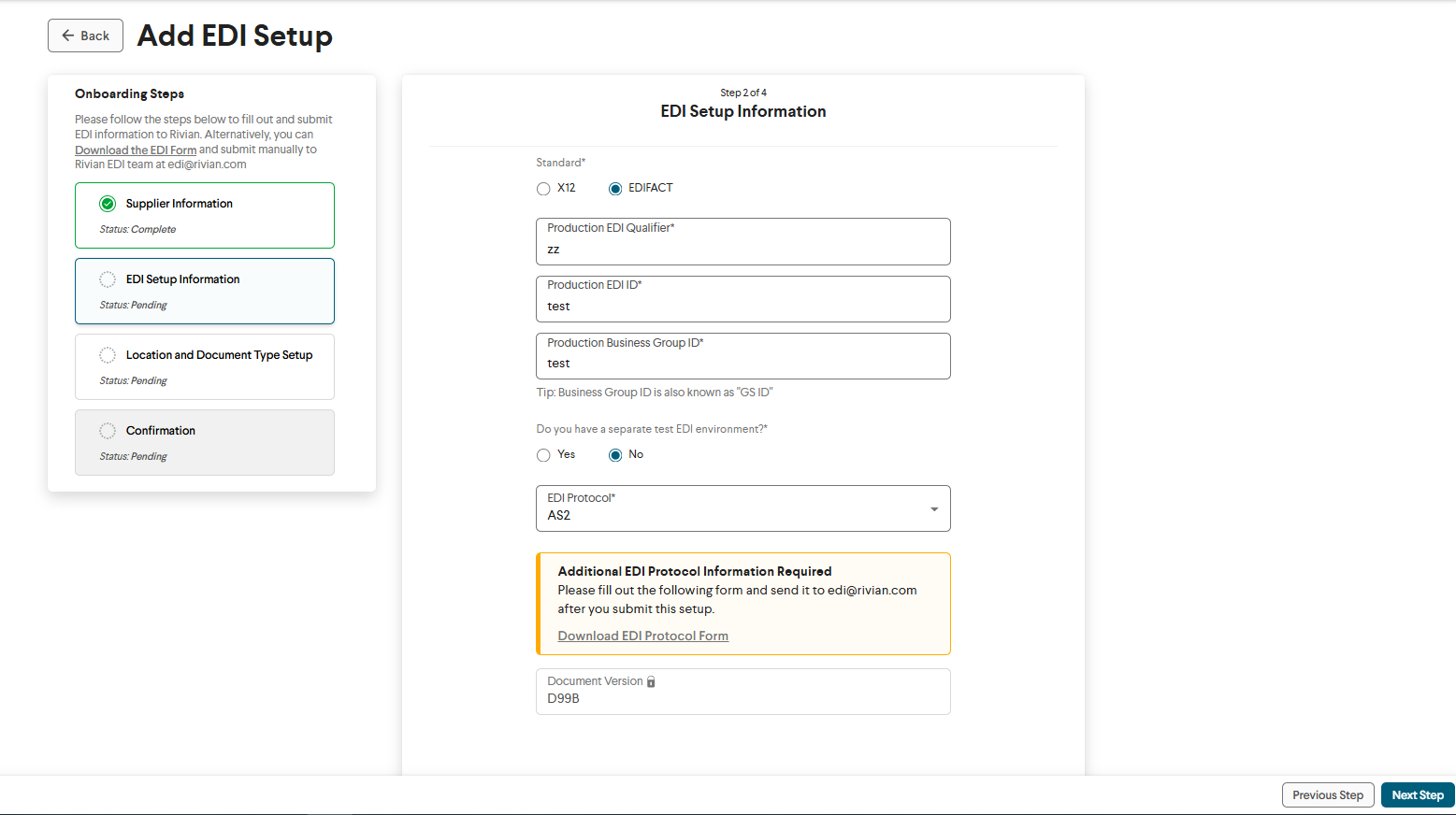Click the EDI Setup Information pending circle icon
1456x815 pixels.
(108, 279)
